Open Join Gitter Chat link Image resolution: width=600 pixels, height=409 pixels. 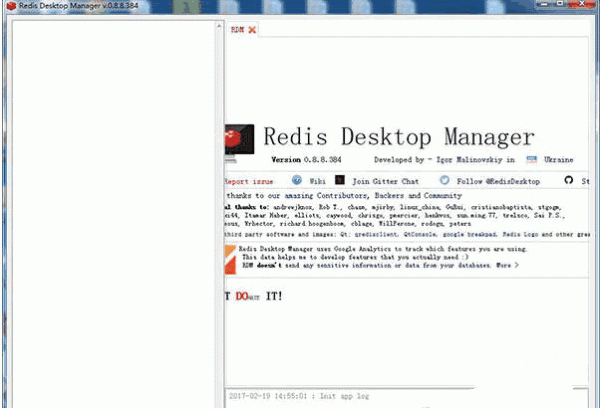pyautogui.click(x=385, y=181)
